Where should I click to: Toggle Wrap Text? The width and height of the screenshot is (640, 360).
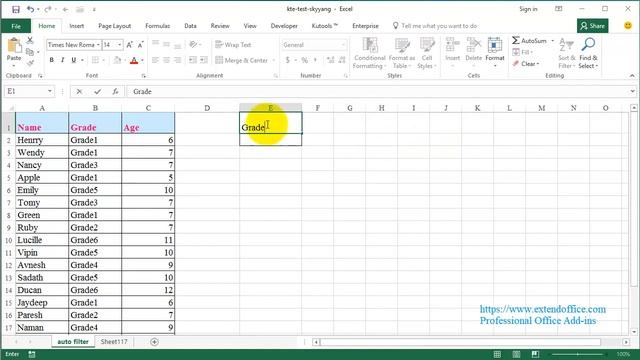pyautogui.click(x=233, y=45)
